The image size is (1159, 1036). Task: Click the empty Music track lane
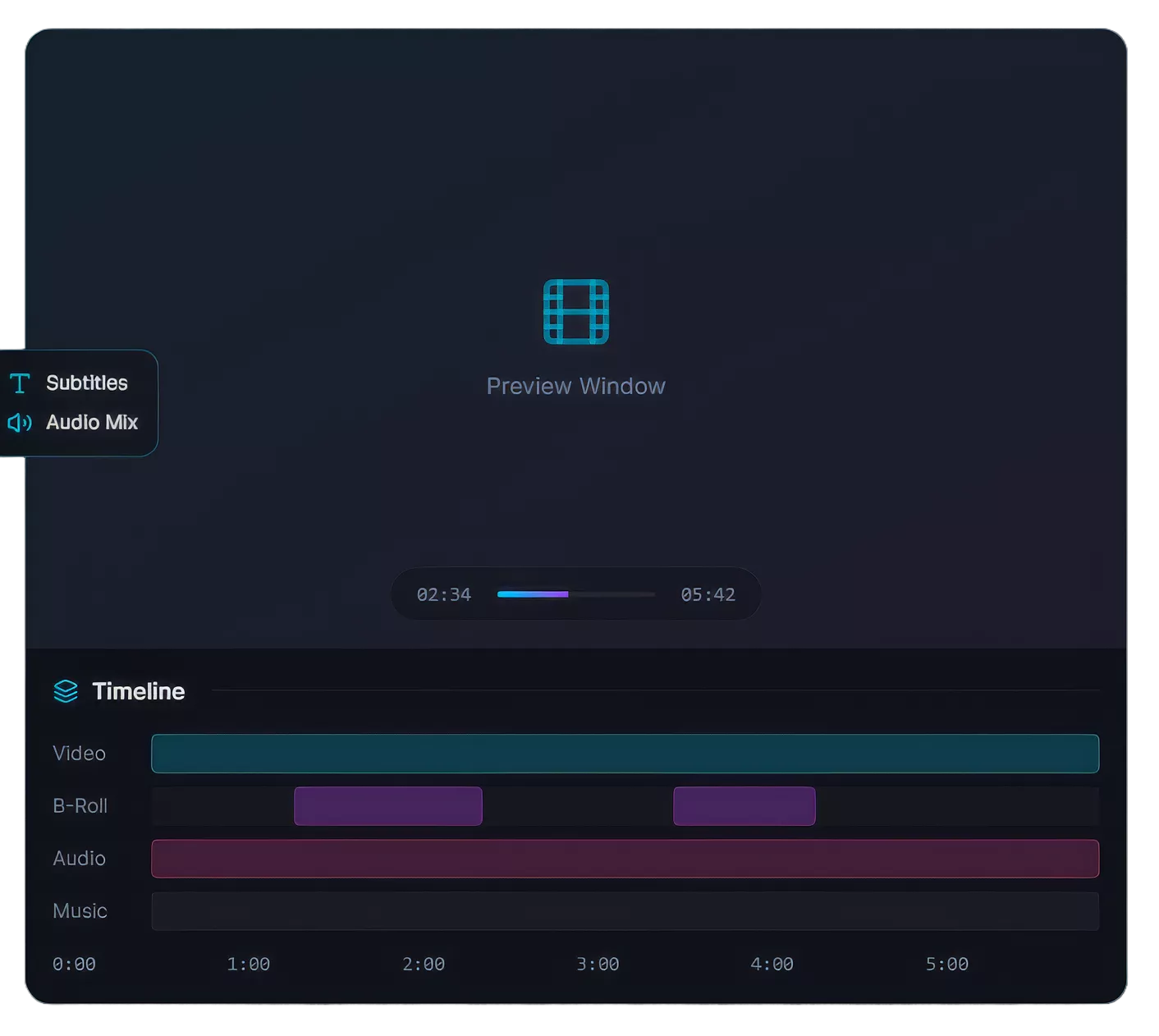tap(625, 911)
